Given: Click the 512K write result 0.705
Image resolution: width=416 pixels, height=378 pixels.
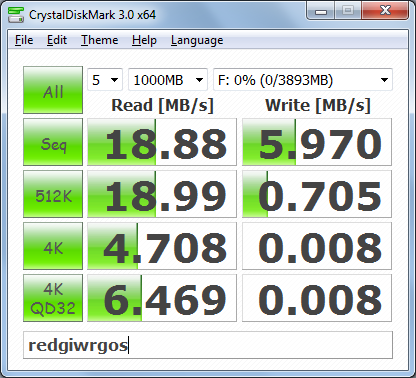Looking at the screenshot, I should [x=317, y=194].
